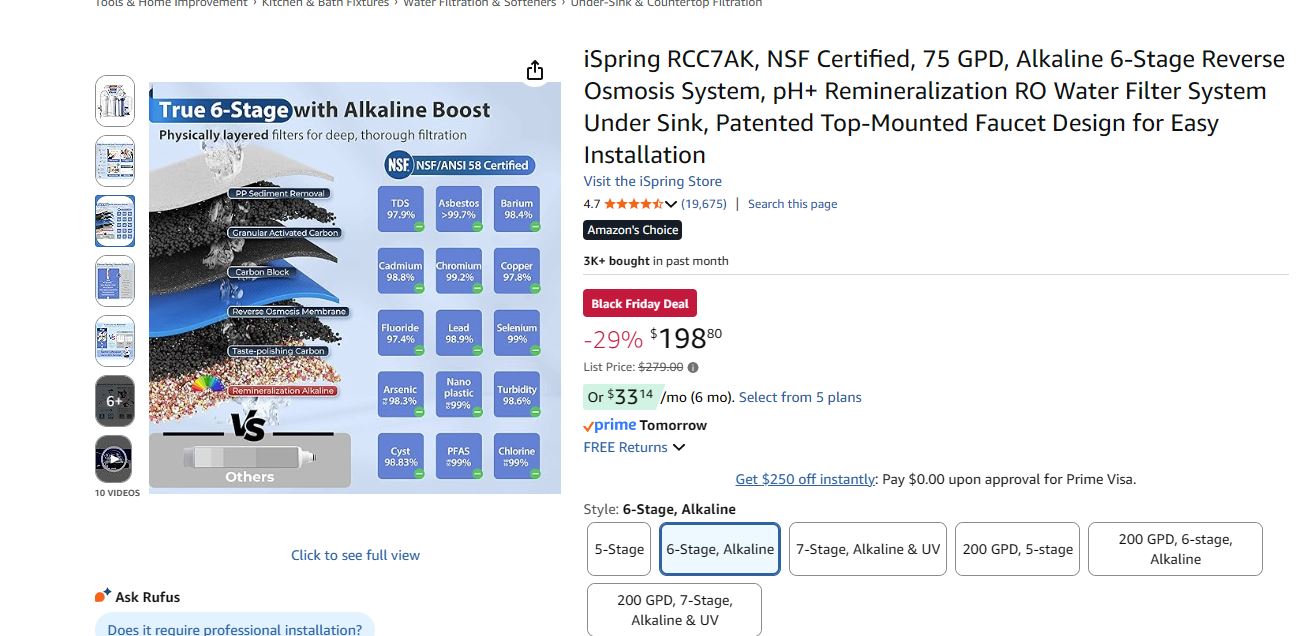The height and width of the screenshot is (636, 1307).
Task: Choose the 200 GPD, 5-stage style option
Action: click(x=1017, y=549)
